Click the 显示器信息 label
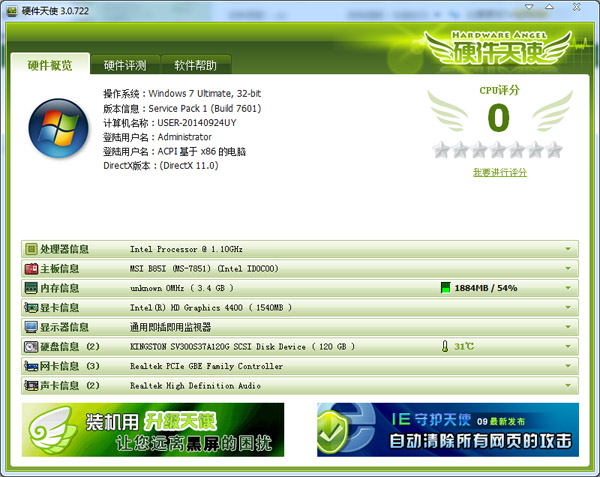Screen dimensions: 600x477 [x=64, y=327]
